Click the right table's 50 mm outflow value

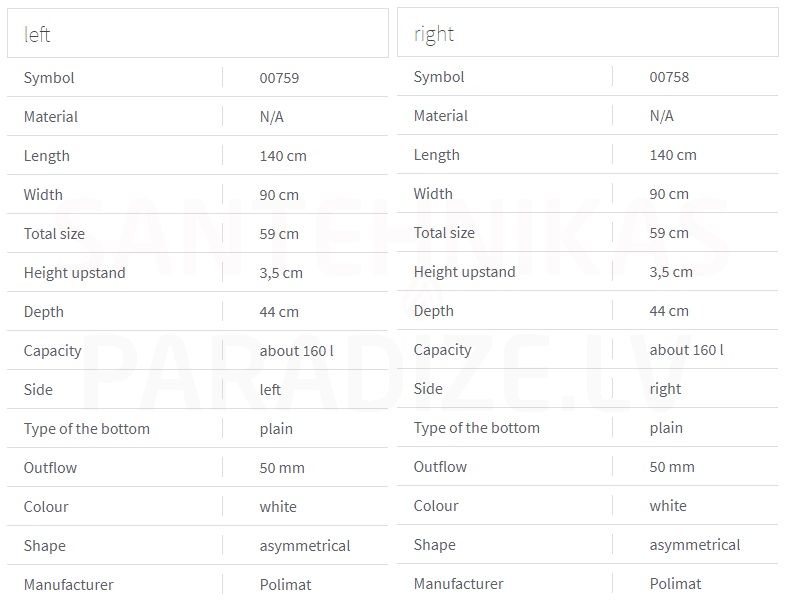pos(672,467)
